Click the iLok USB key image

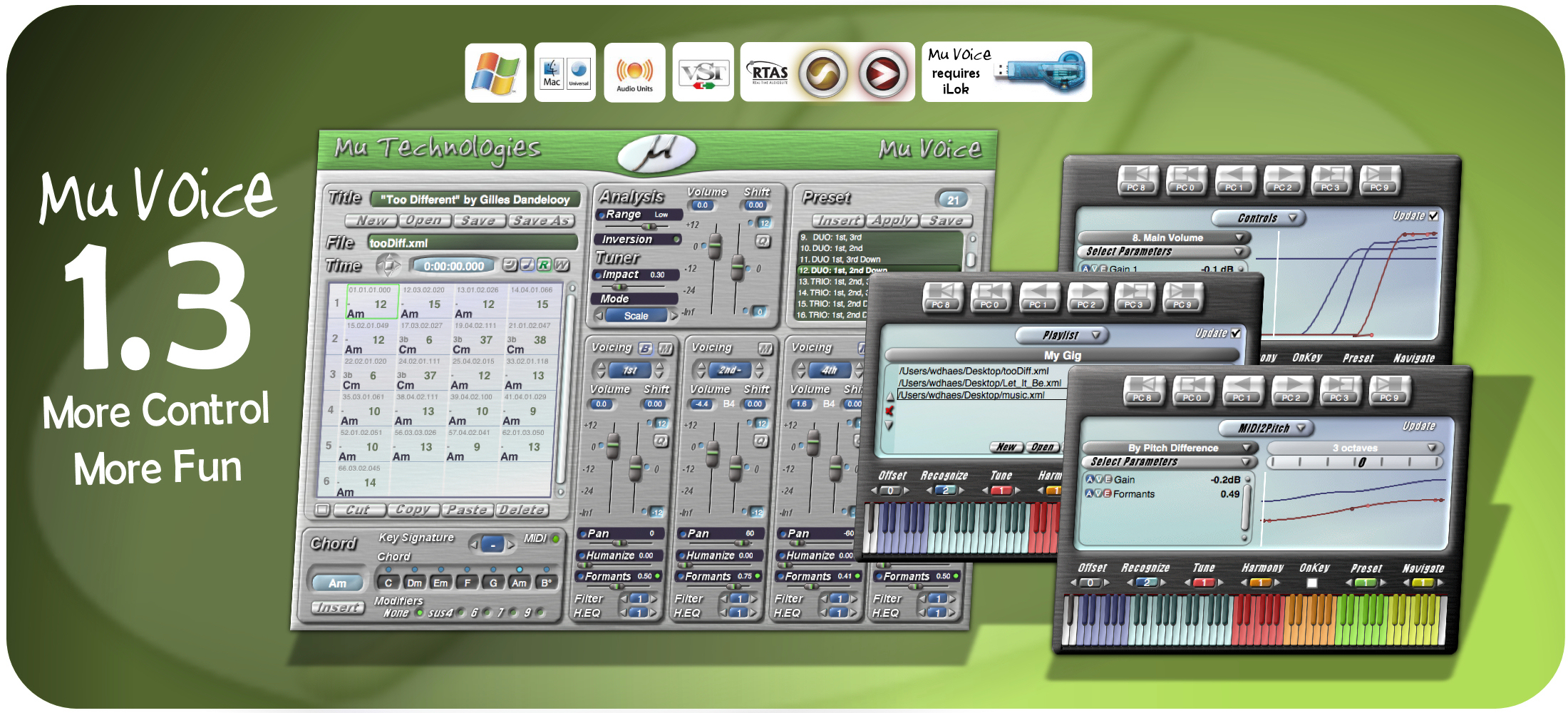click(x=1041, y=72)
